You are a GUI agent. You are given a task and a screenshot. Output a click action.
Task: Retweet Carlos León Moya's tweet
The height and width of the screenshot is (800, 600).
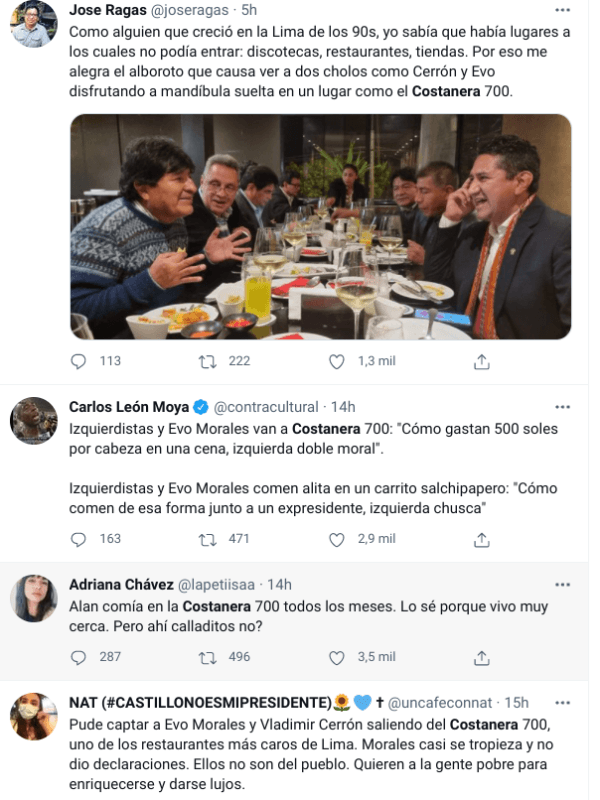coord(208,539)
